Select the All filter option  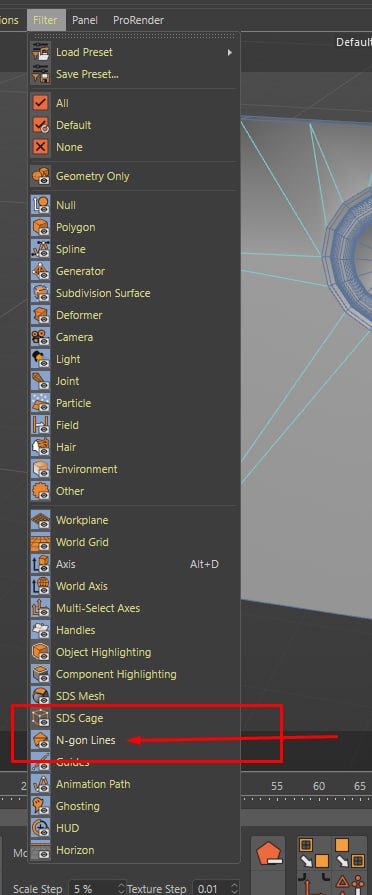pos(134,103)
